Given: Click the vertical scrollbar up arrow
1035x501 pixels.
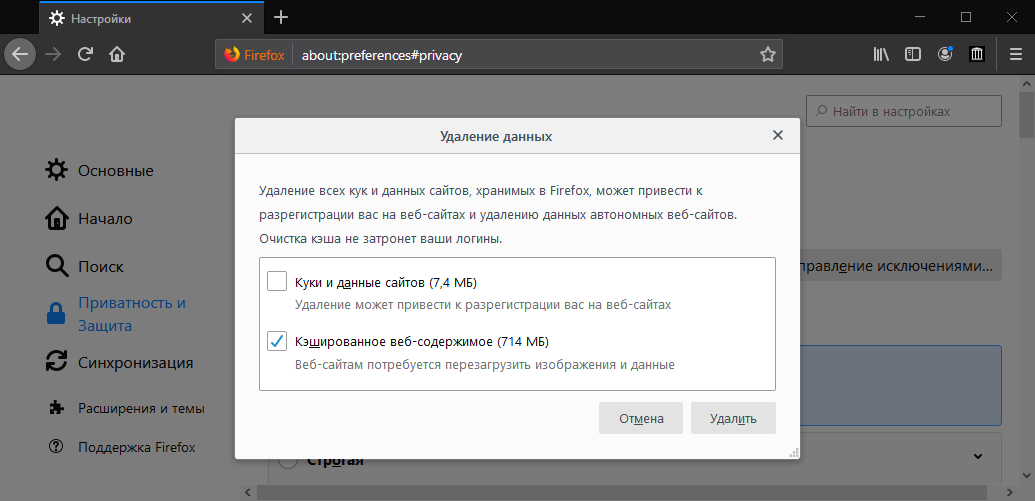Looking at the screenshot, I should pos(1026,83).
